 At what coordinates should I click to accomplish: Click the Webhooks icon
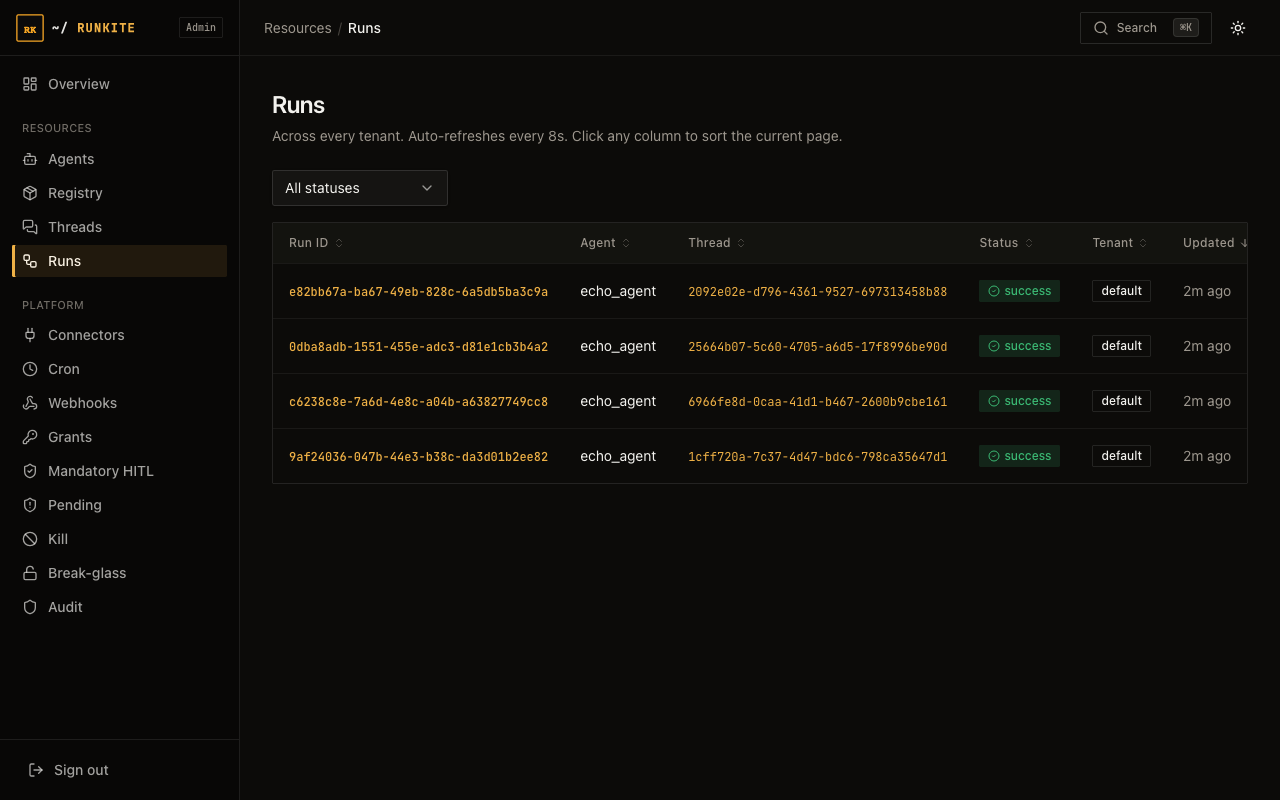click(x=30, y=403)
